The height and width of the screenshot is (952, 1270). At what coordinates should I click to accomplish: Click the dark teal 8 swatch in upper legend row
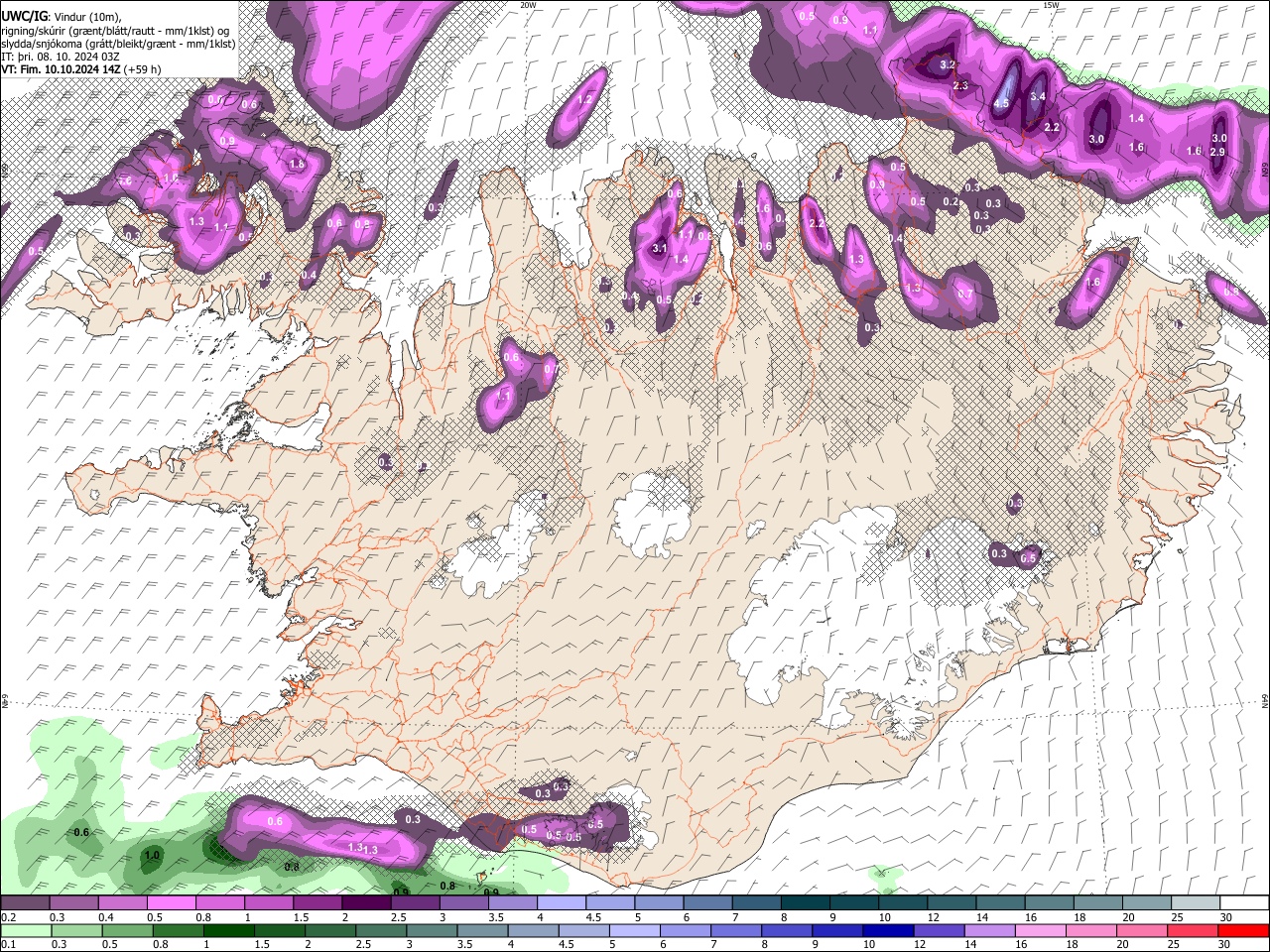click(x=805, y=903)
